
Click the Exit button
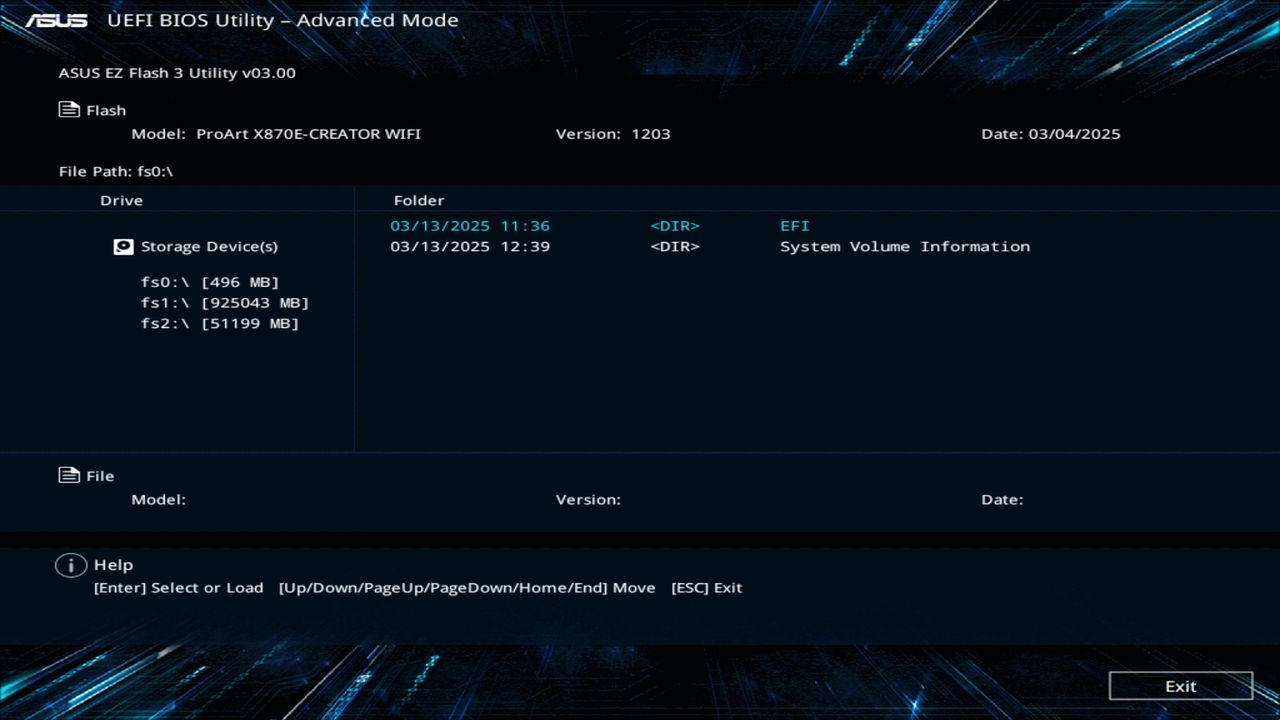[x=1181, y=686]
